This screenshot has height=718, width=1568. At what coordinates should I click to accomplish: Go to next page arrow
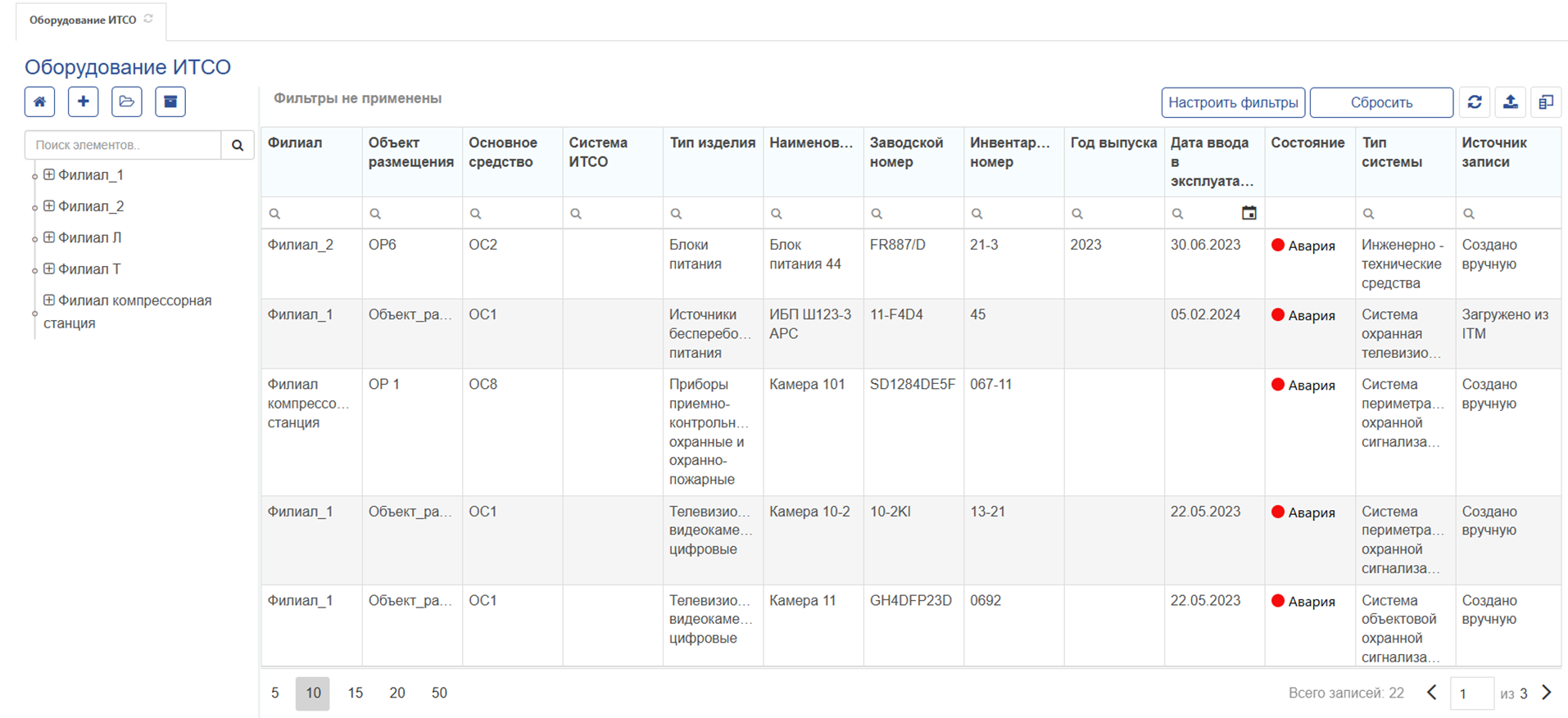1546,693
